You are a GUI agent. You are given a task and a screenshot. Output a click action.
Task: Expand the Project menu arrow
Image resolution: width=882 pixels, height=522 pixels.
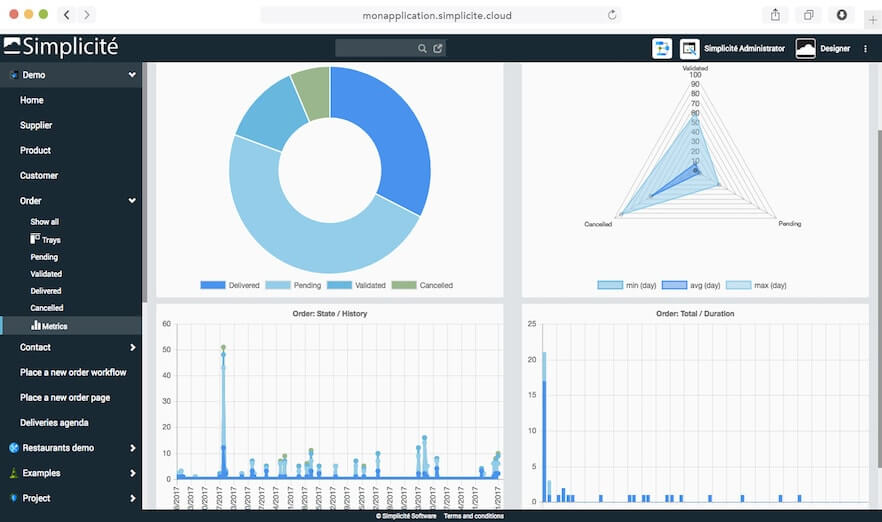(133, 498)
